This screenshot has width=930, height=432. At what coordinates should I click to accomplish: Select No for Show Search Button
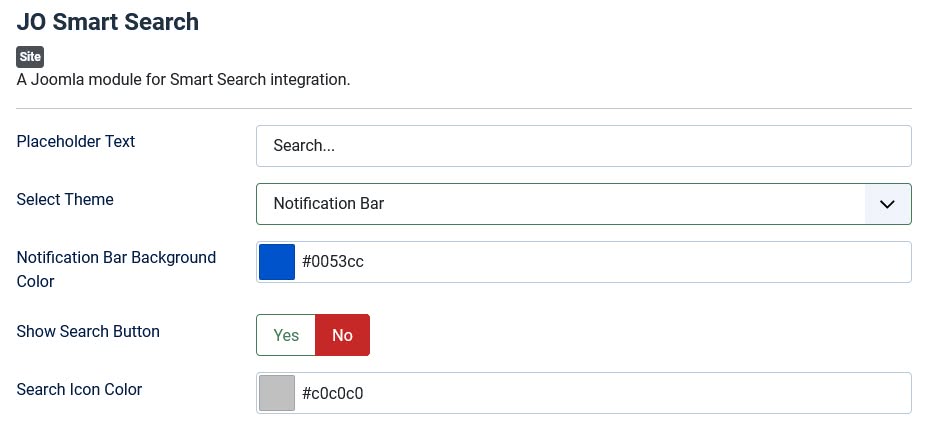click(342, 335)
